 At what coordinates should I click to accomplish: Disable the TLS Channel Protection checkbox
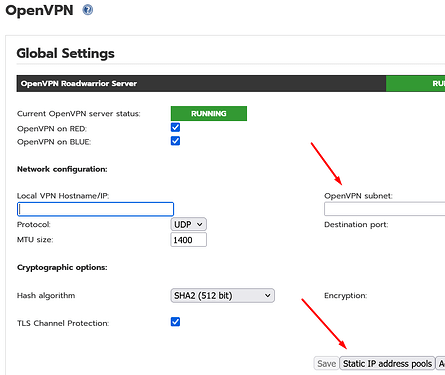click(x=175, y=322)
